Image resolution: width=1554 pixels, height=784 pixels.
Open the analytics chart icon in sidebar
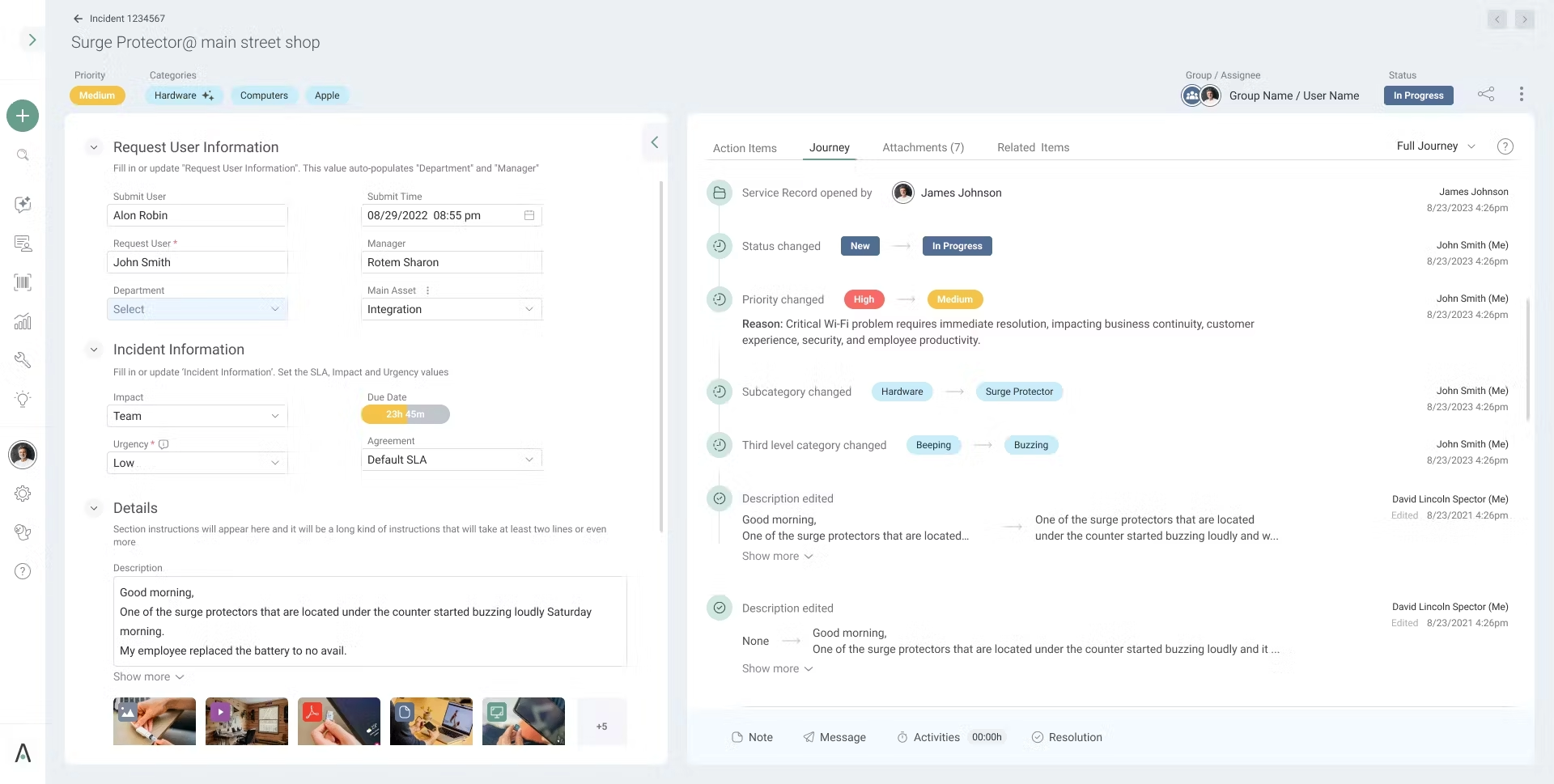point(23,321)
